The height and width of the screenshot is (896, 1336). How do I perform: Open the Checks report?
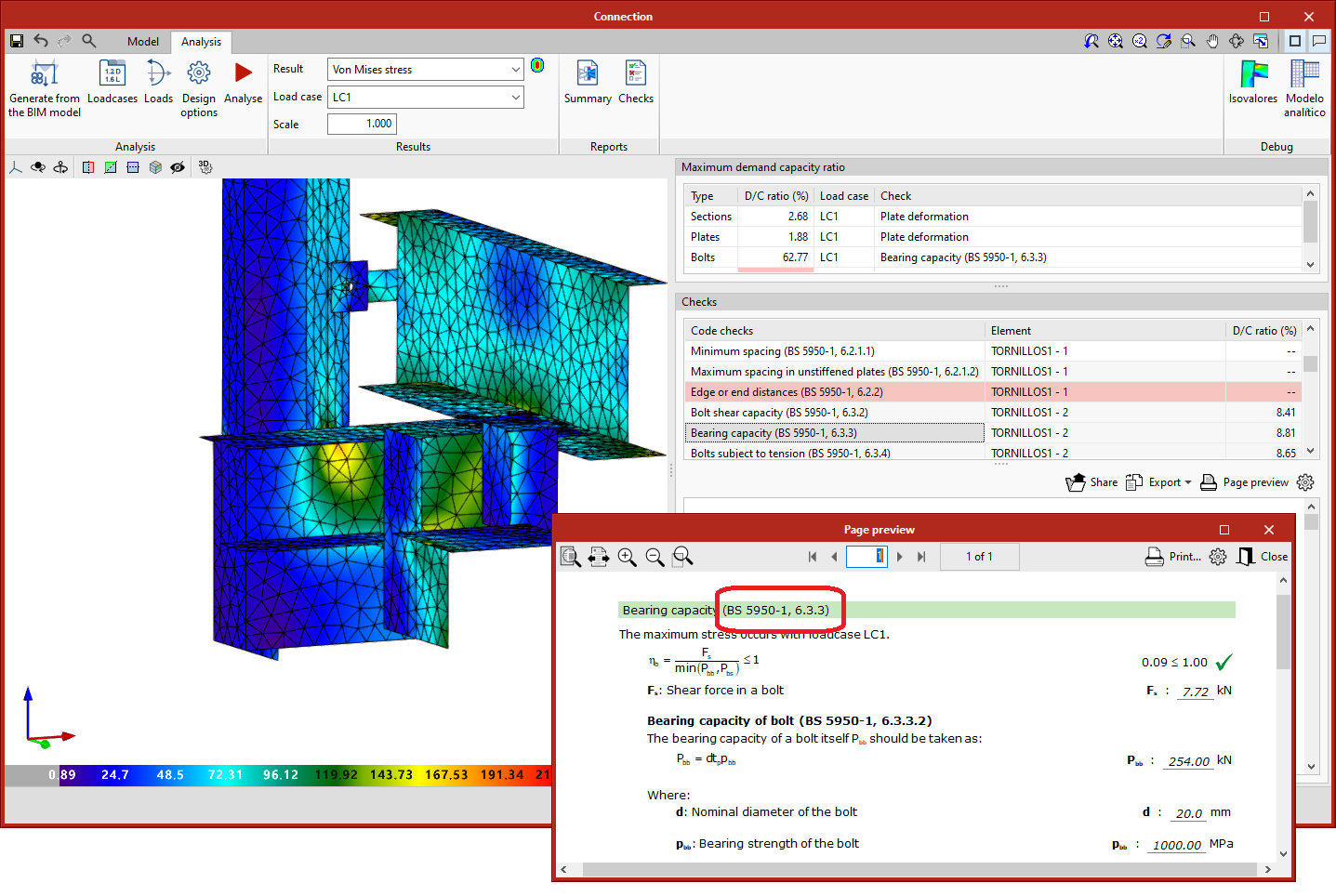(x=636, y=83)
